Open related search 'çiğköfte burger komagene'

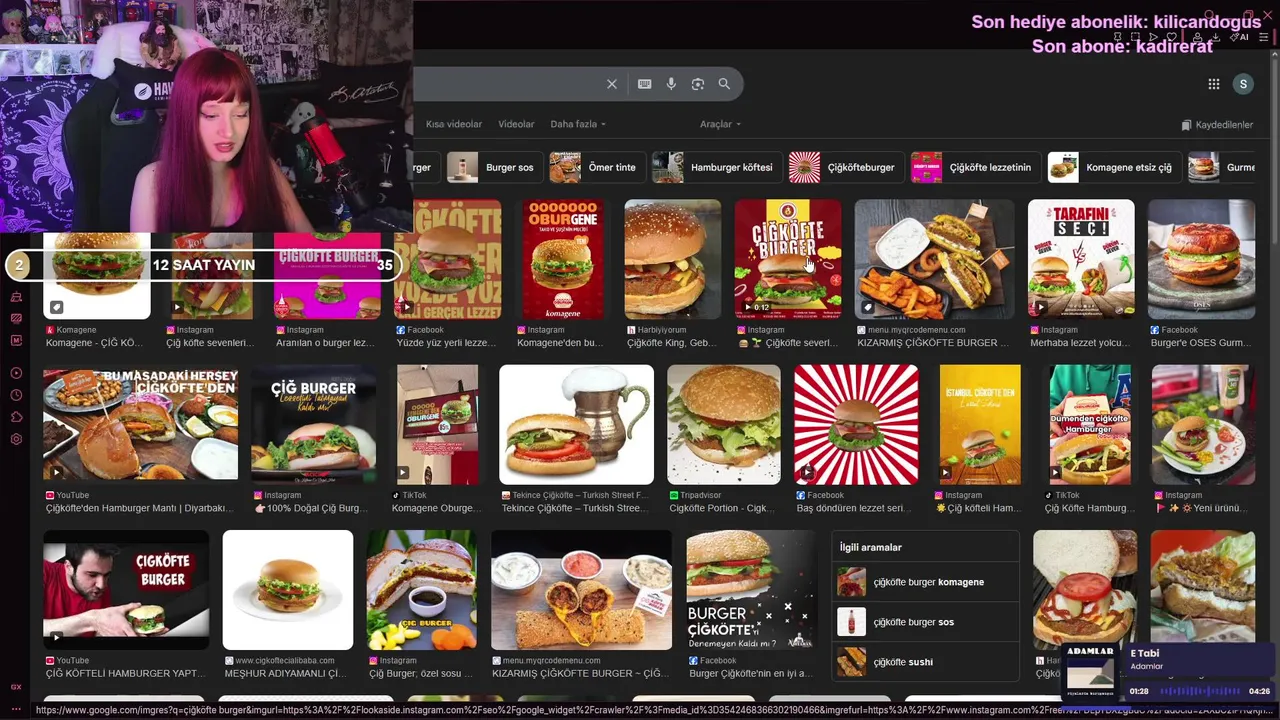(925, 582)
